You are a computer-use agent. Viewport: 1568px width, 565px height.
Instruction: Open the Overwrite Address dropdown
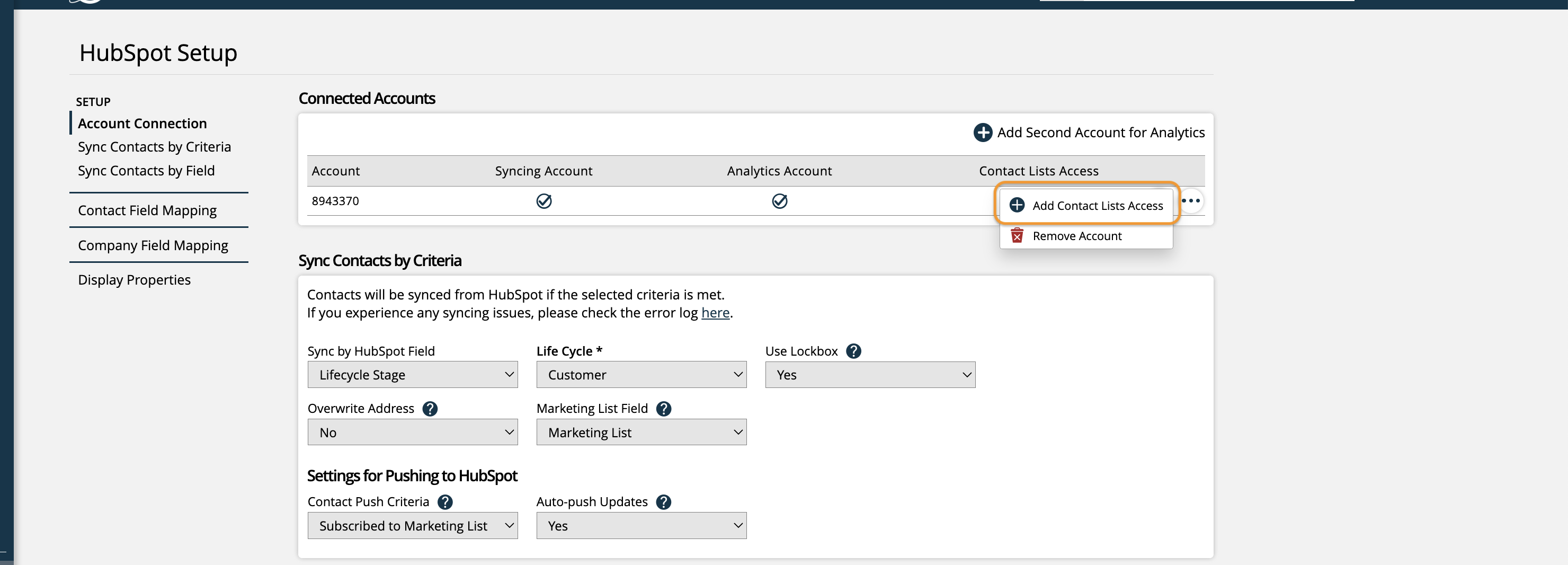[413, 432]
